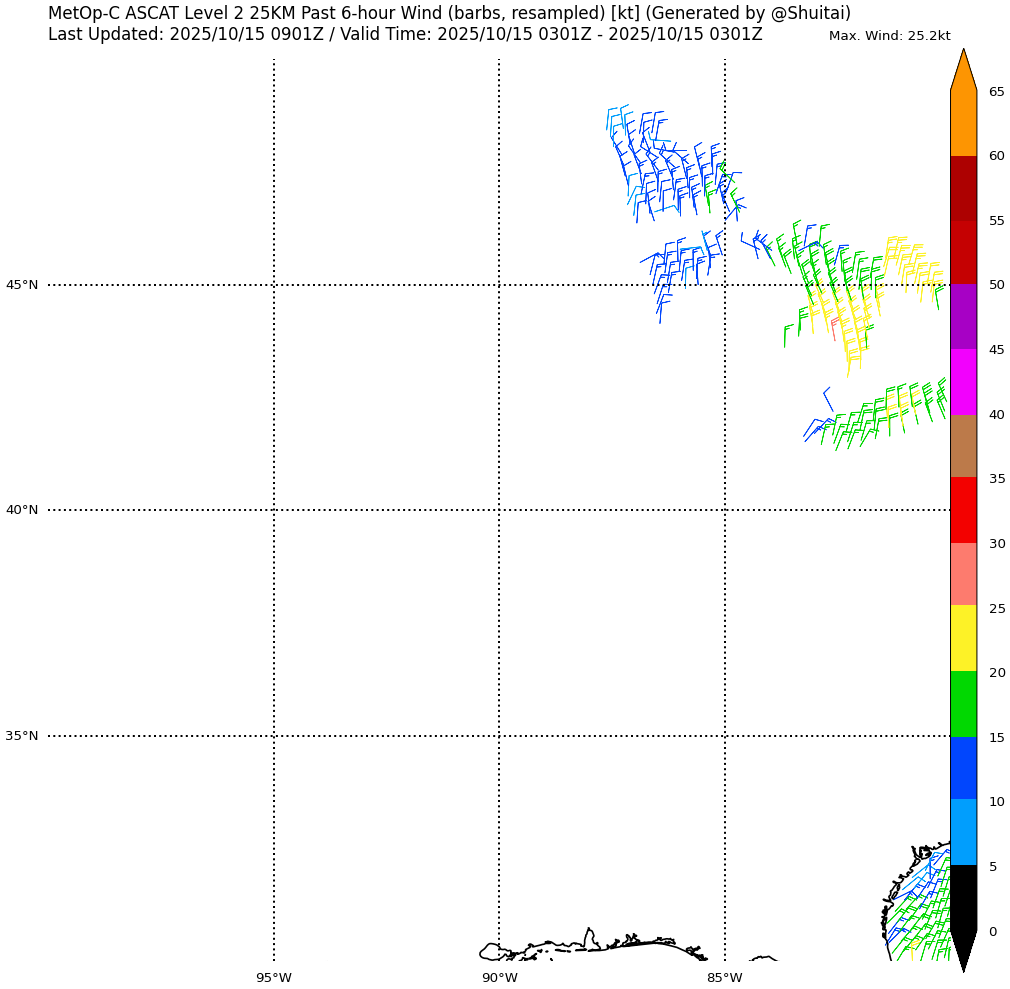Click the 90°W longitude axis label
The width and height of the screenshot is (1010, 989).
(x=499, y=978)
